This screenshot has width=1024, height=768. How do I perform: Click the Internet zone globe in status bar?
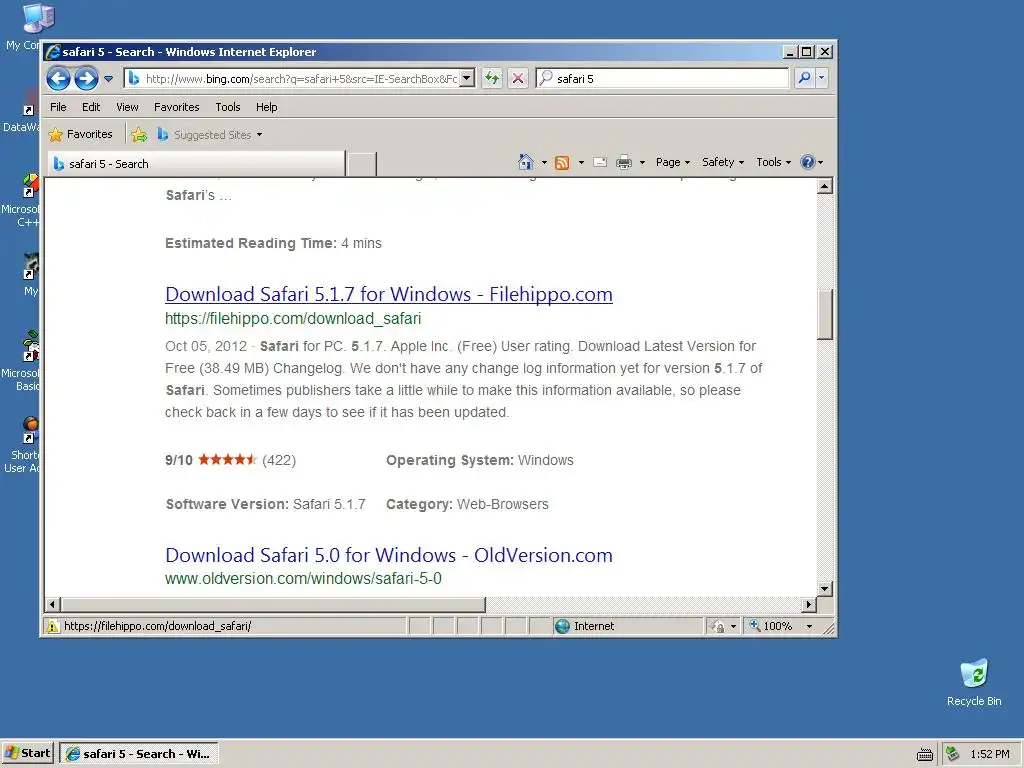pyautogui.click(x=562, y=626)
